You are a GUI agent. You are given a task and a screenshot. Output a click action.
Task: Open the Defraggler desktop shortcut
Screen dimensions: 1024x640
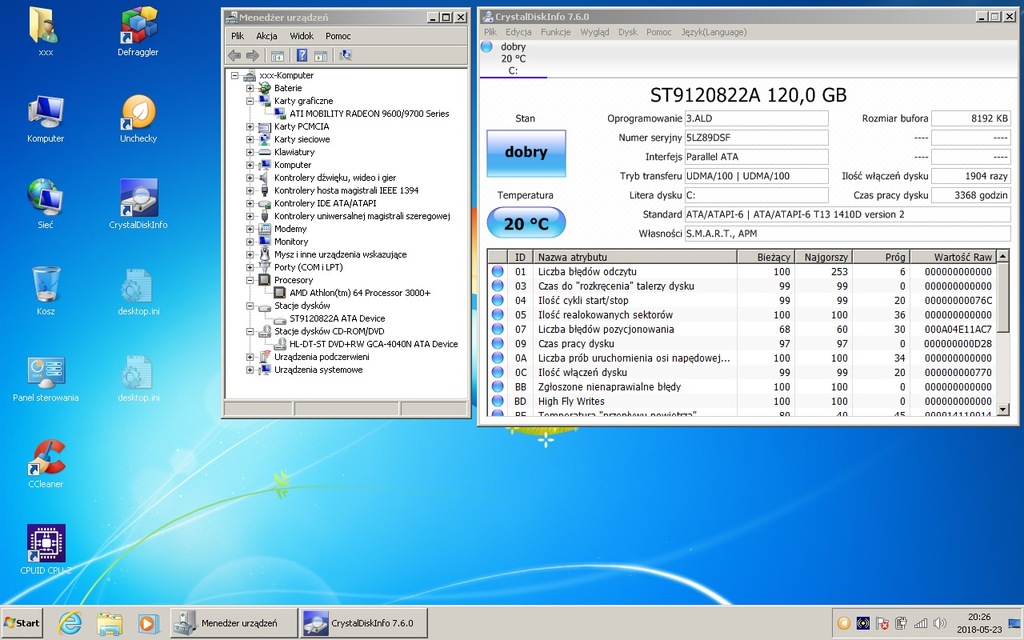pyautogui.click(x=138, y=31)
